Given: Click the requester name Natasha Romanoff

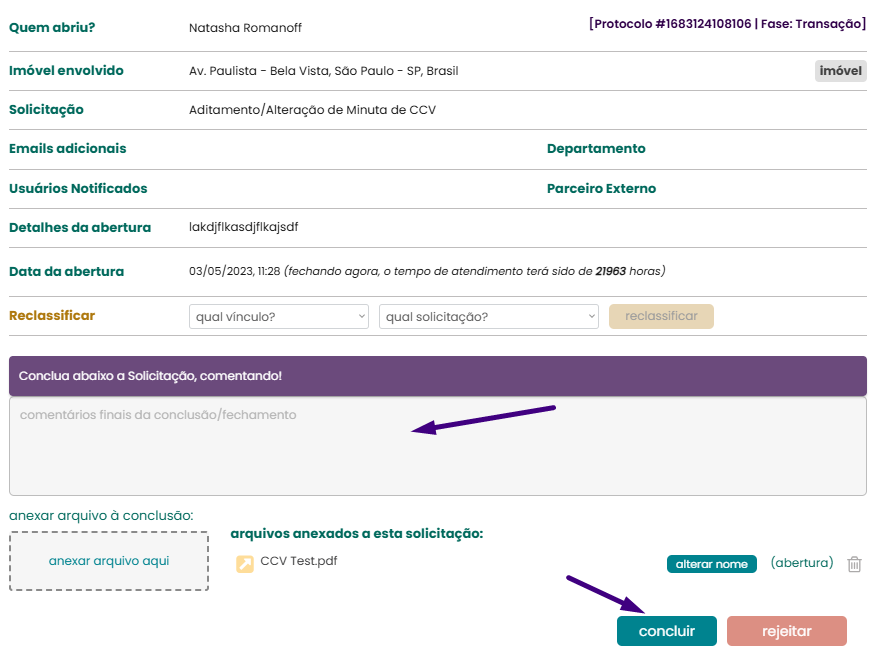Looking at the screenshot, I should tap(245, 28).
